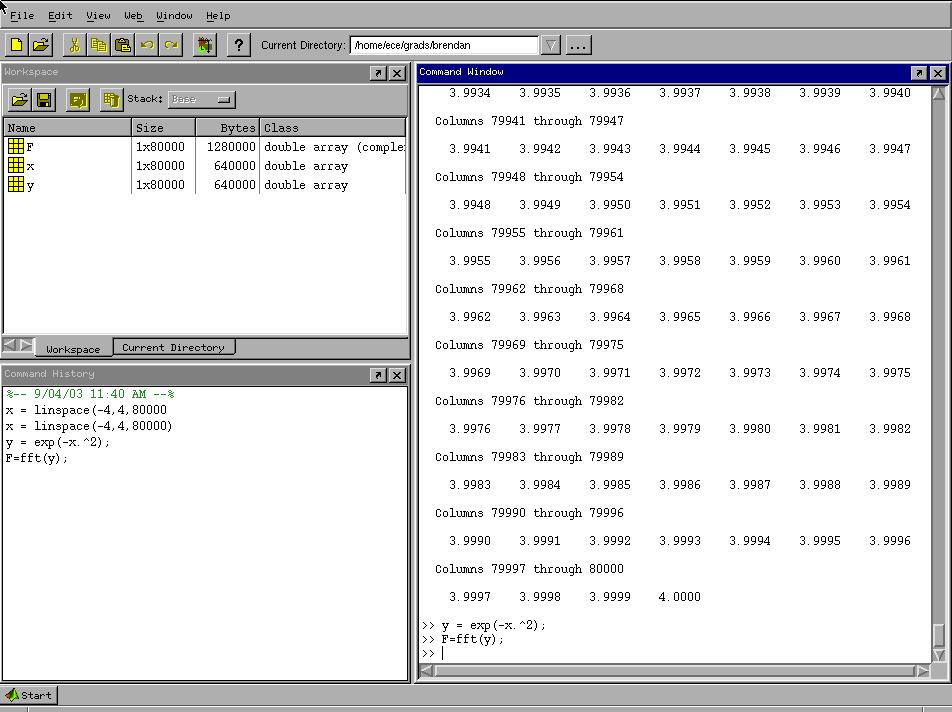Click the value '4.0000' in Command Window
This screenshot has width=952, height=712.
(679, 597)
